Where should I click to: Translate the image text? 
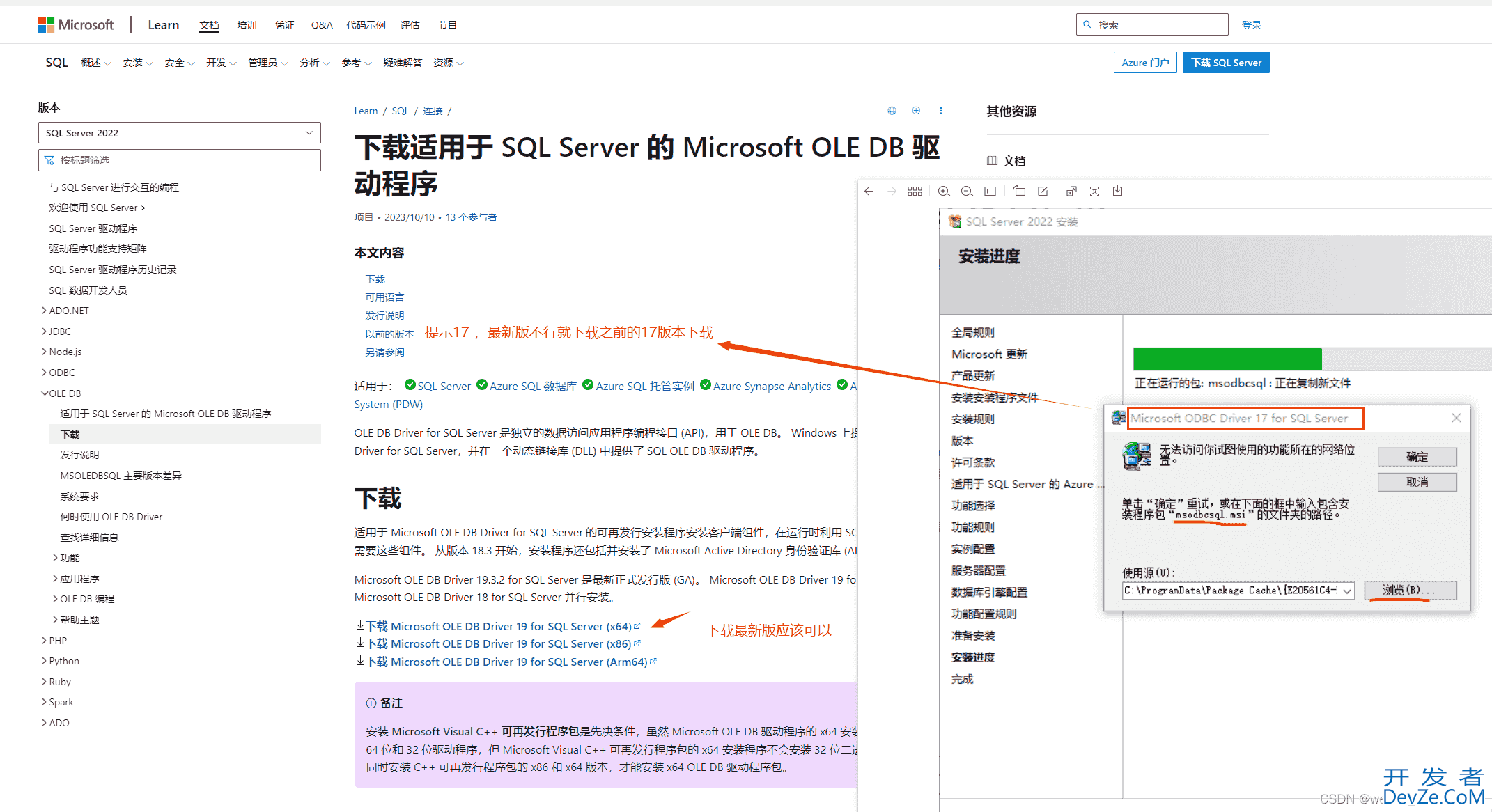click(1071, 192)
